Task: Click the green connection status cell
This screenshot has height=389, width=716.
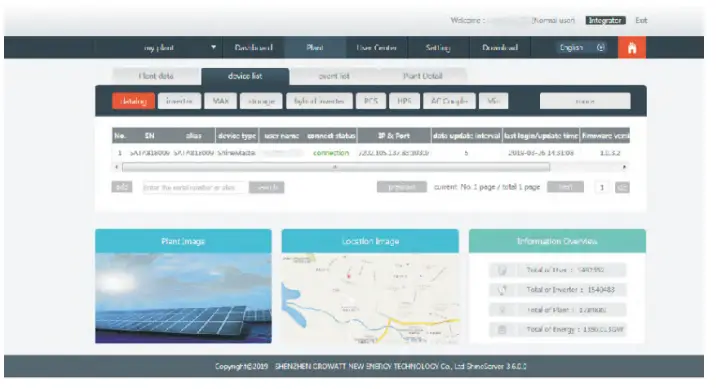Action: tap(331, 153)
